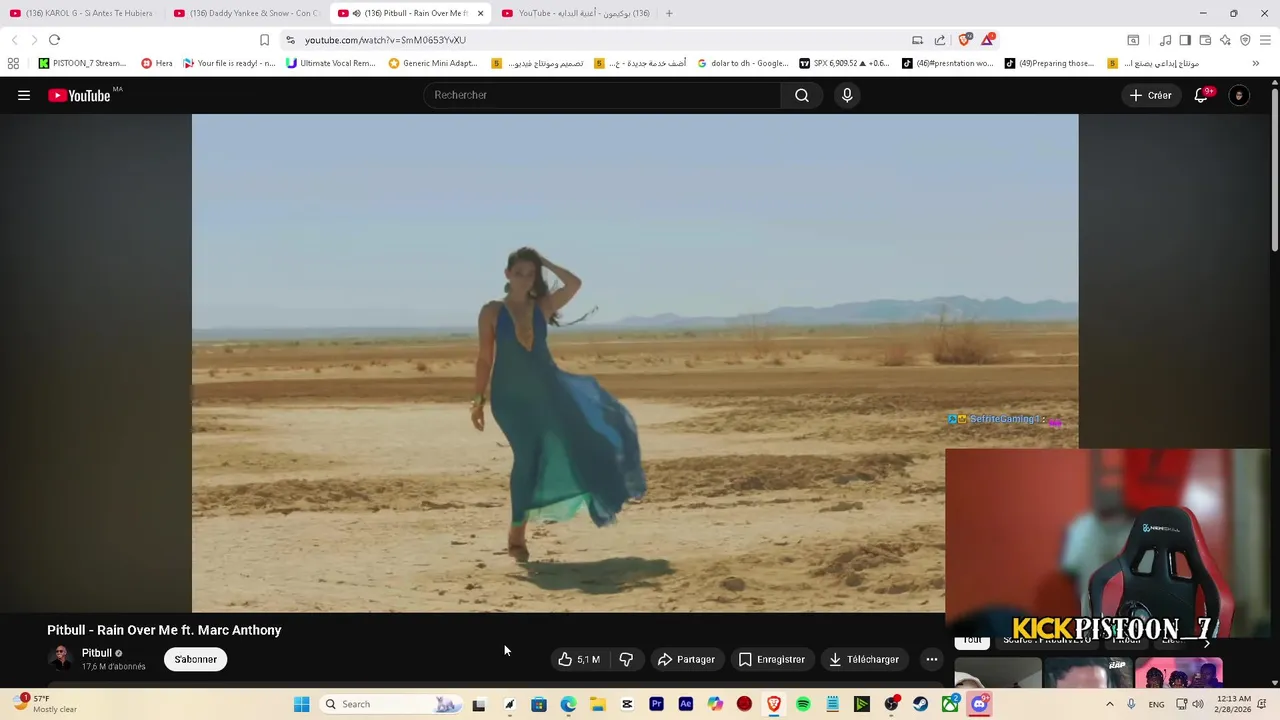The height and width of the screenshot is (720, 1280).
Task: Open PISTOON_7 Stream bookmark
Action: point(82,63)
